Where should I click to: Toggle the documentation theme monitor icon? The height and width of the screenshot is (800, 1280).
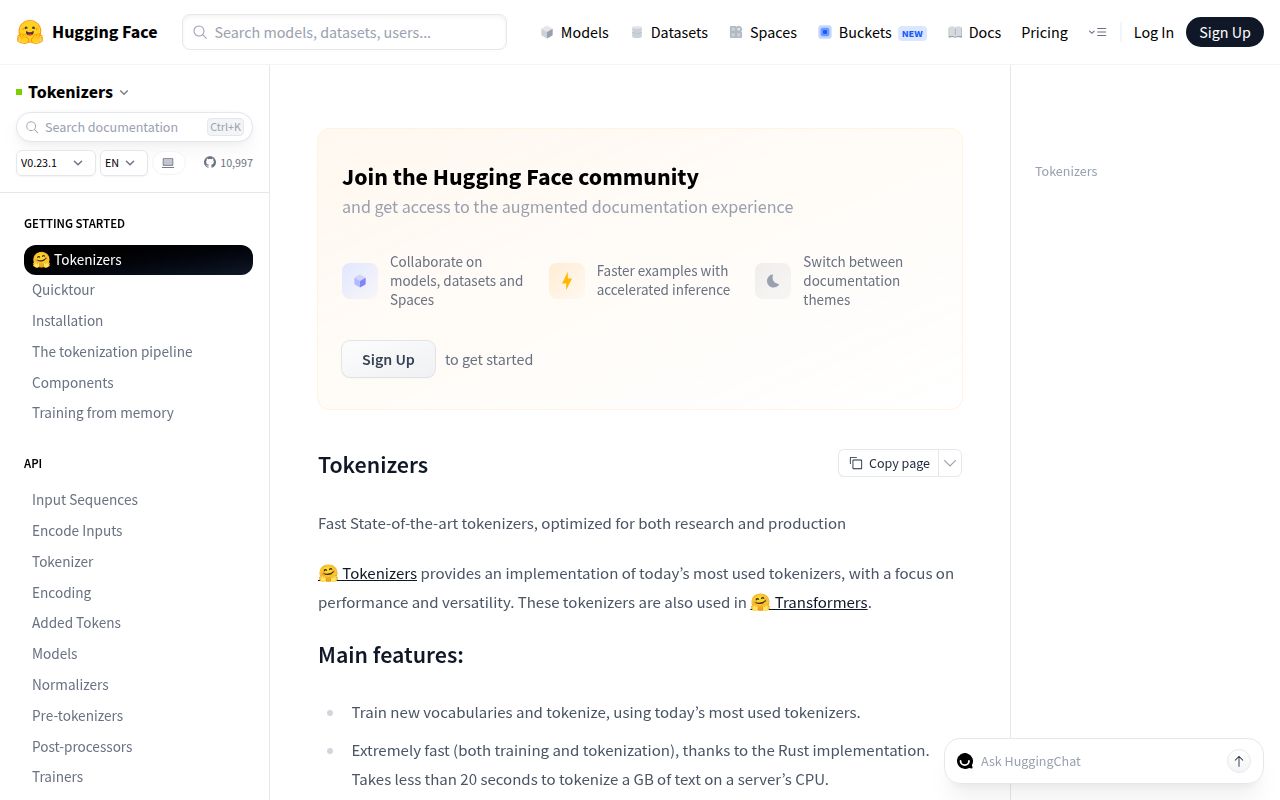(168, 162)
